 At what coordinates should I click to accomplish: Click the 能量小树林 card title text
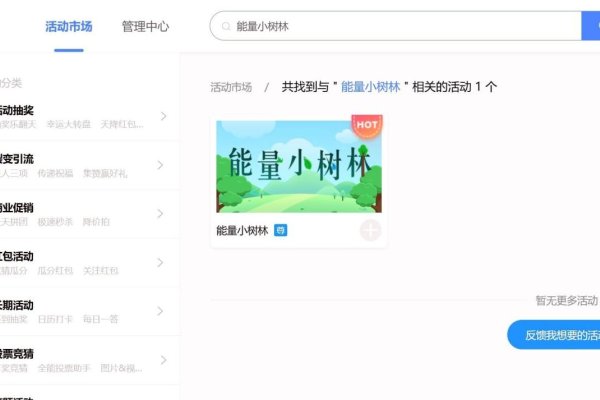(x=242, y=230)
